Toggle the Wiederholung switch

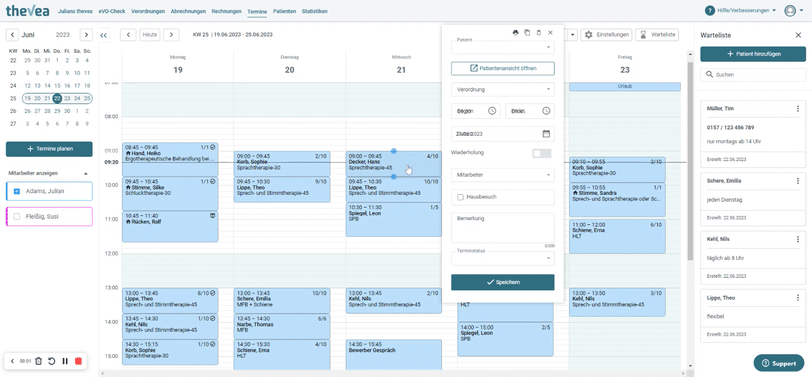542,153
